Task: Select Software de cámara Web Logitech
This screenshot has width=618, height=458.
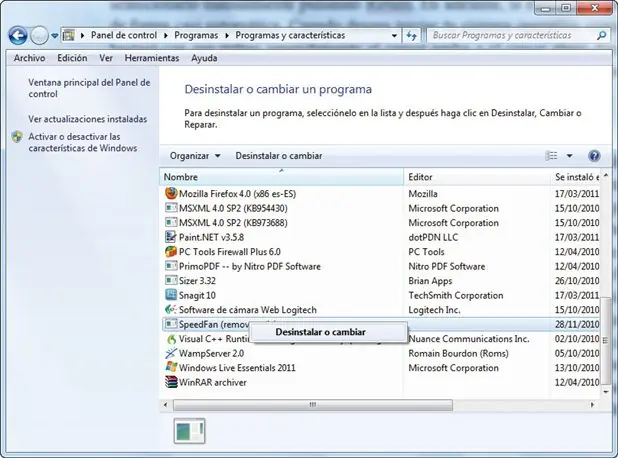Action: [248, 310]
